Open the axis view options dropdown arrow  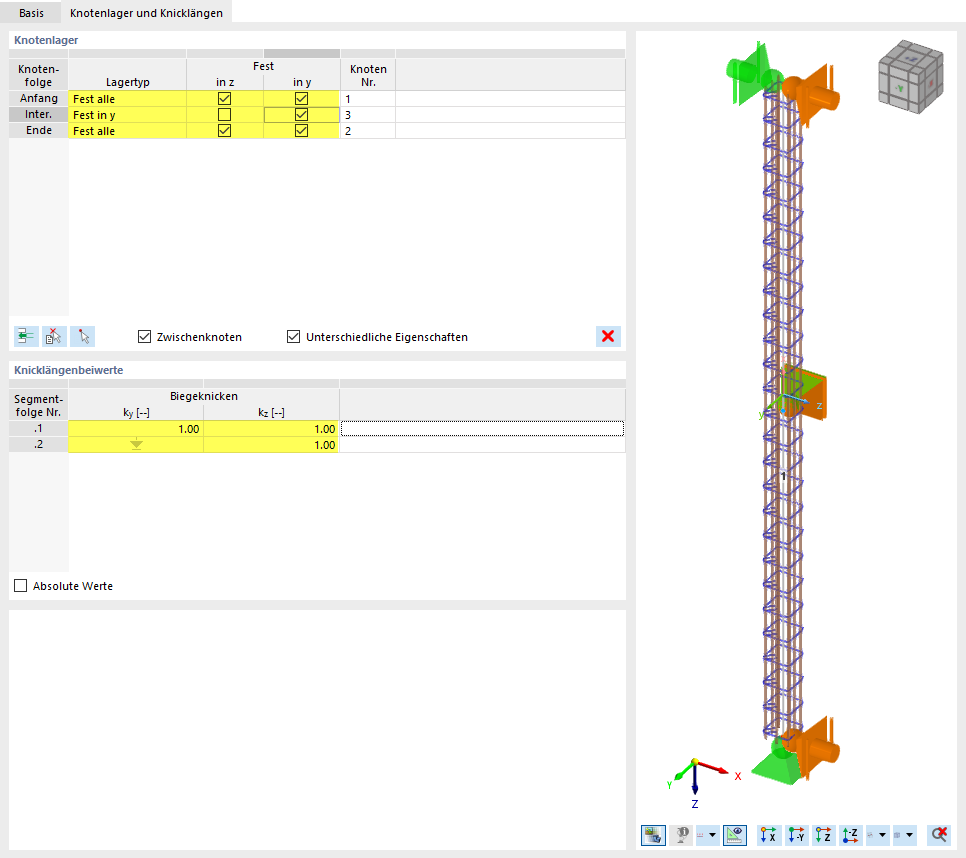pyautogui.click(x=883, y=835)
